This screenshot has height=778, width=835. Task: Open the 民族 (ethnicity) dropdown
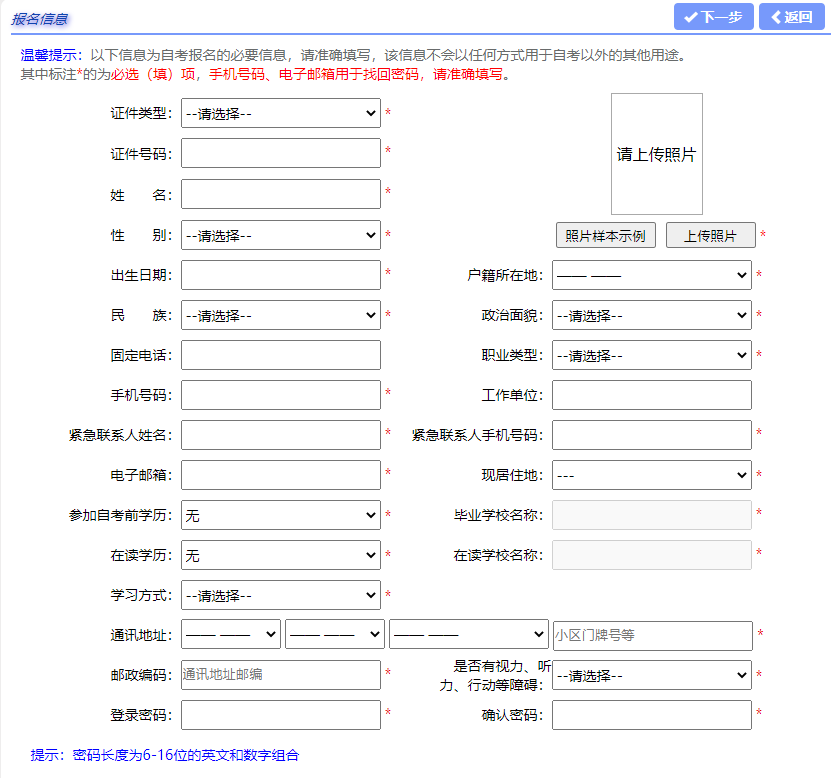coord(280,315)
